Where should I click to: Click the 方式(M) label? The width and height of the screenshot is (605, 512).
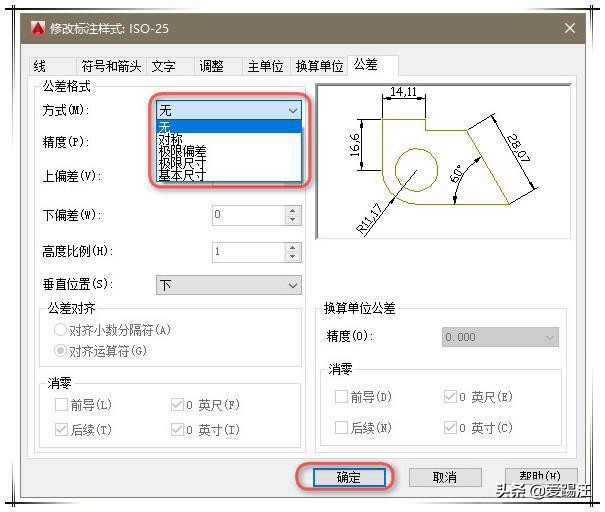point(66,110)
